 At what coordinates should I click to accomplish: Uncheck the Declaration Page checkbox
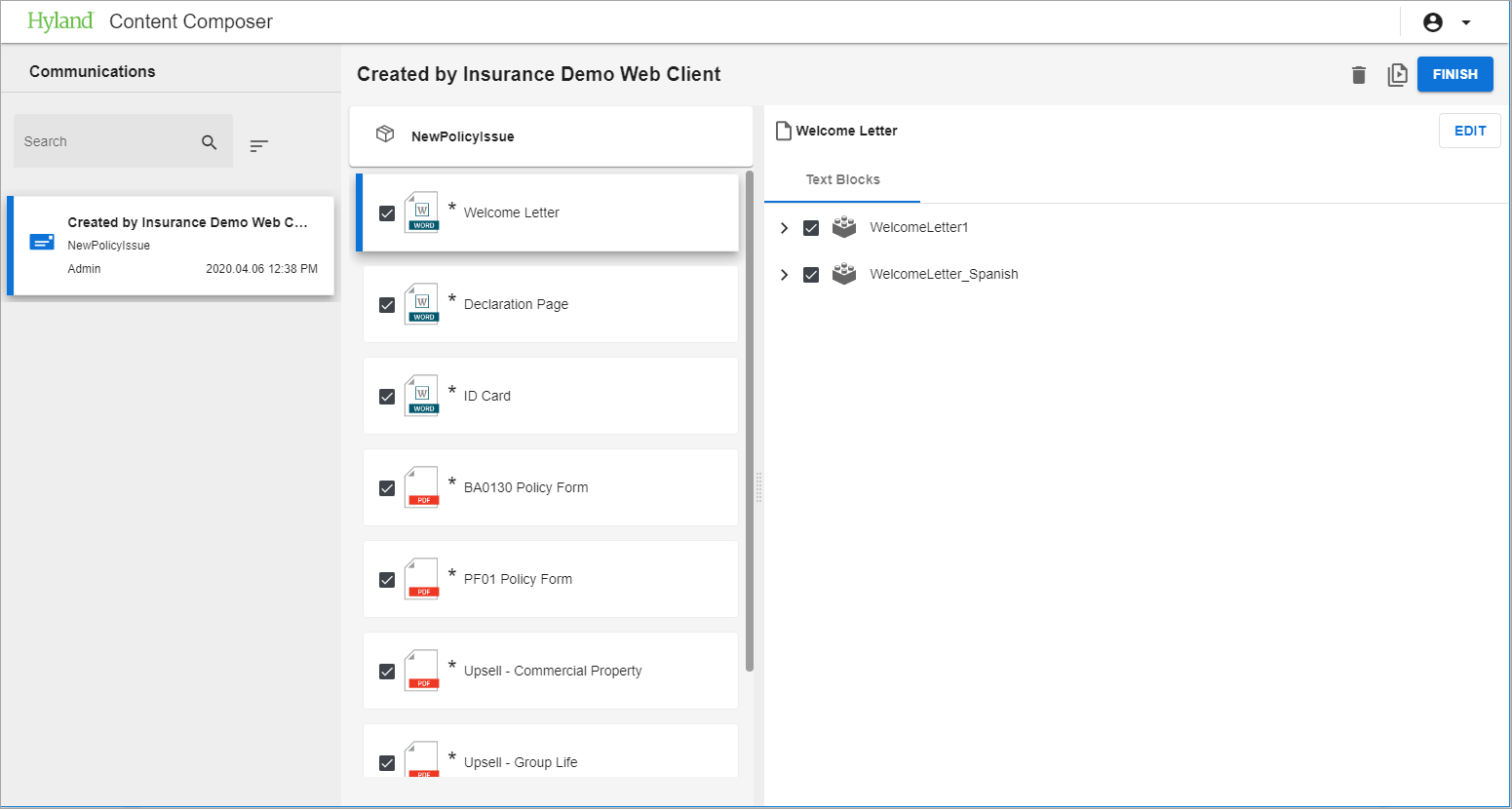coord(387,305)
